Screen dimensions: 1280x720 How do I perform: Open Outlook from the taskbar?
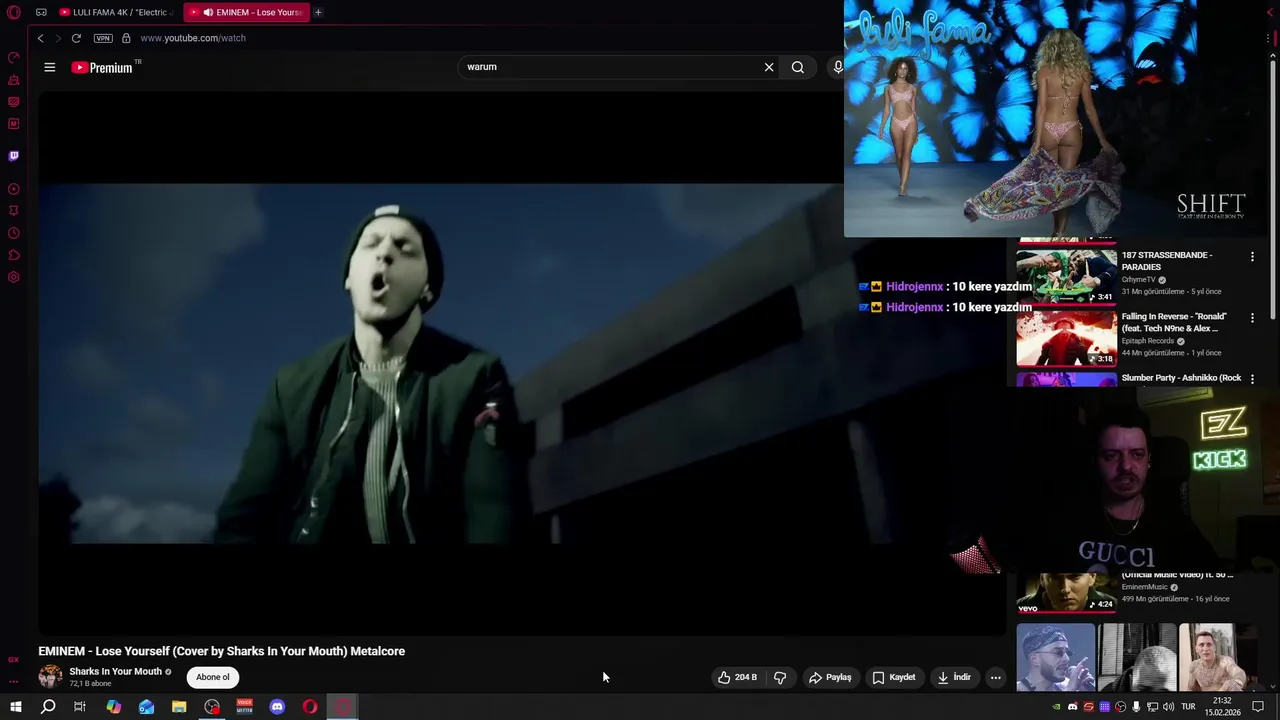click(x=147, y=707)
